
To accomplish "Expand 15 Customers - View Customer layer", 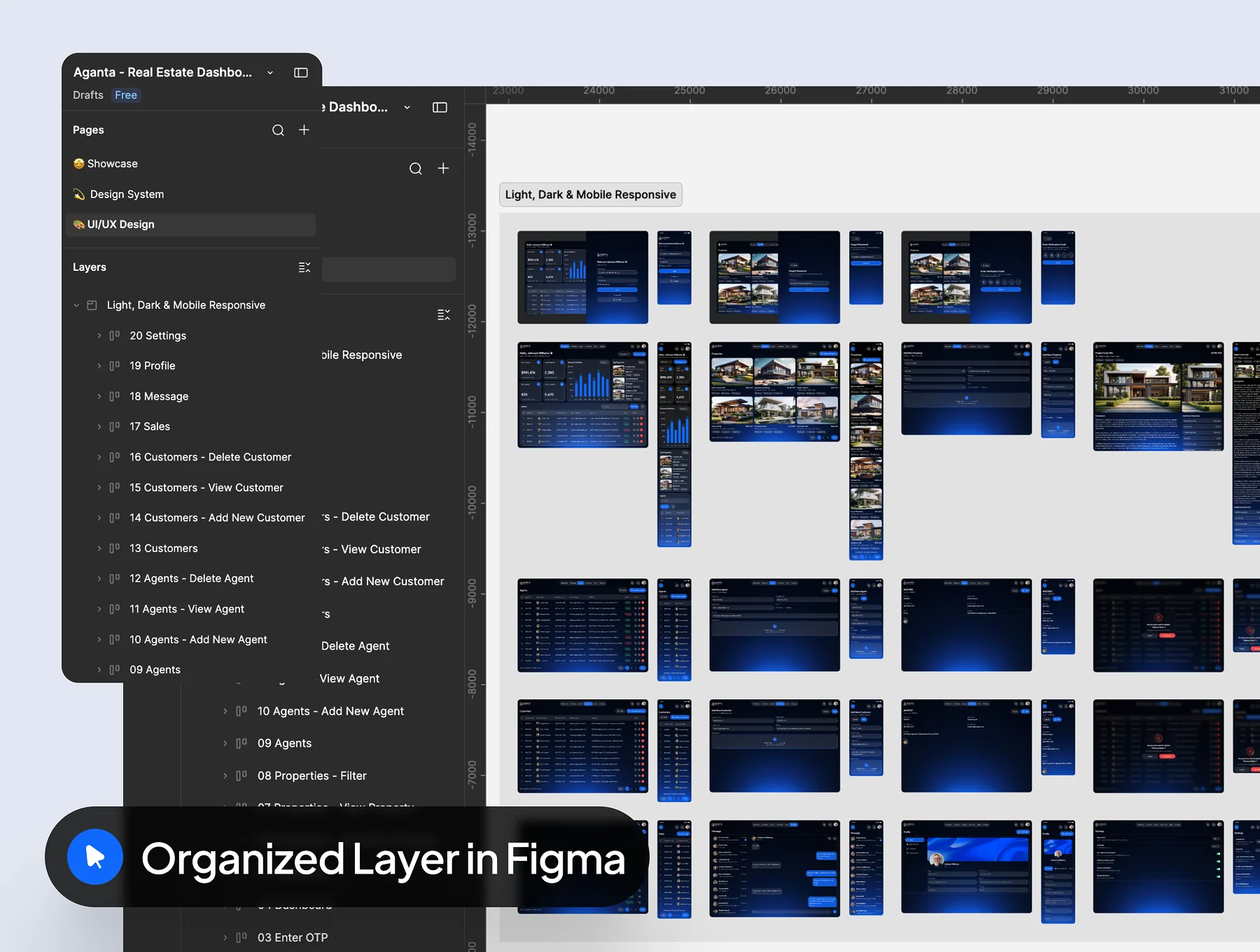I will click(99, 488).
